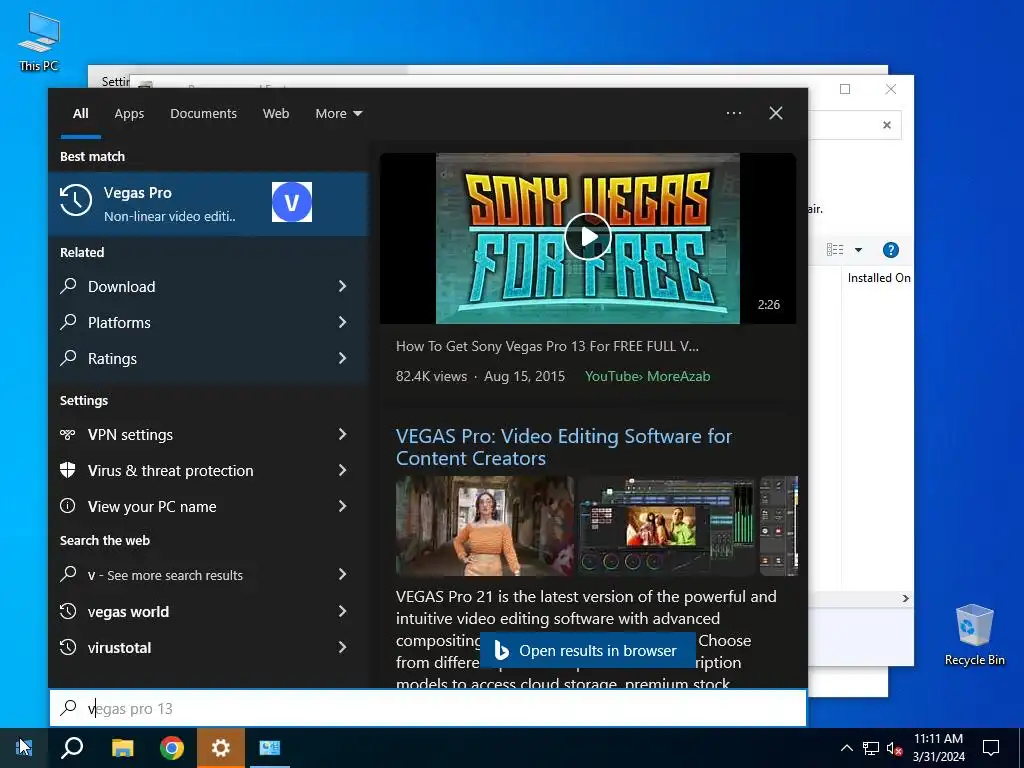Open the Windows Start menu
1024x768 pixels.
pyautogui.click(x=24, y=748)
